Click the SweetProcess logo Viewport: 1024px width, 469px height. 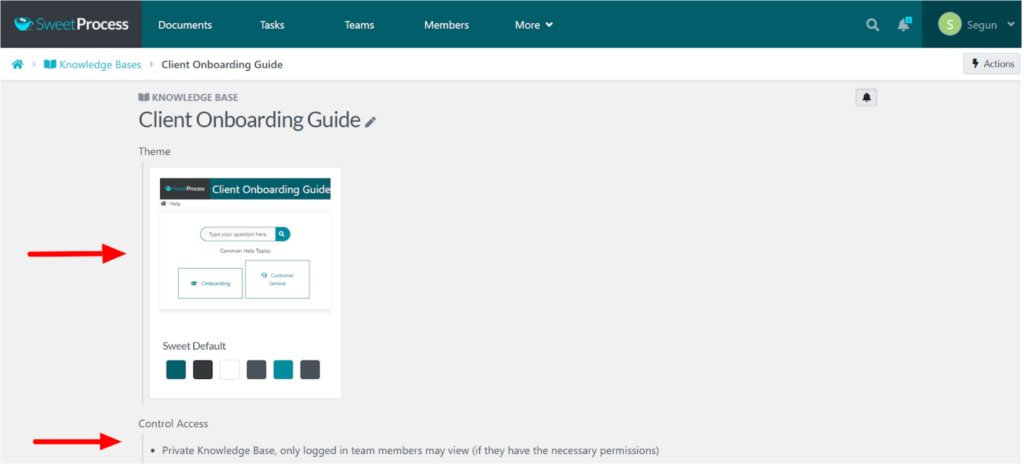point(71,24)
